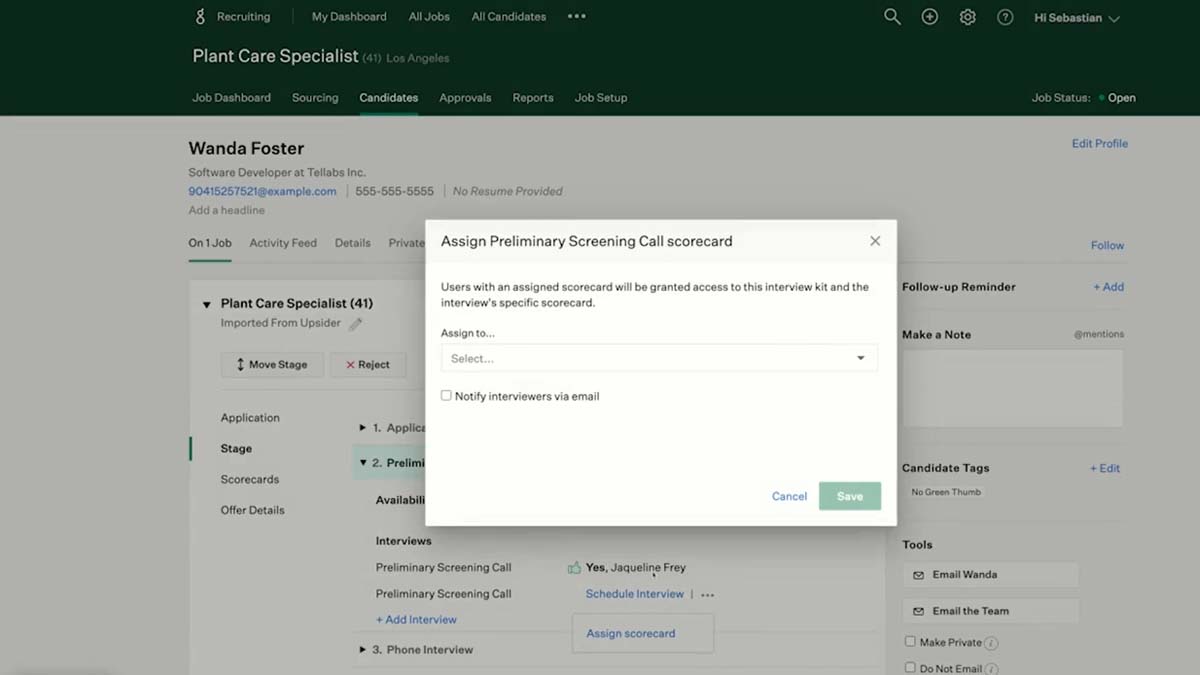The image size is (1200, 675).
Task: Click the Email Wanda button
Action: pyautogui.click(x=991, y=575)
